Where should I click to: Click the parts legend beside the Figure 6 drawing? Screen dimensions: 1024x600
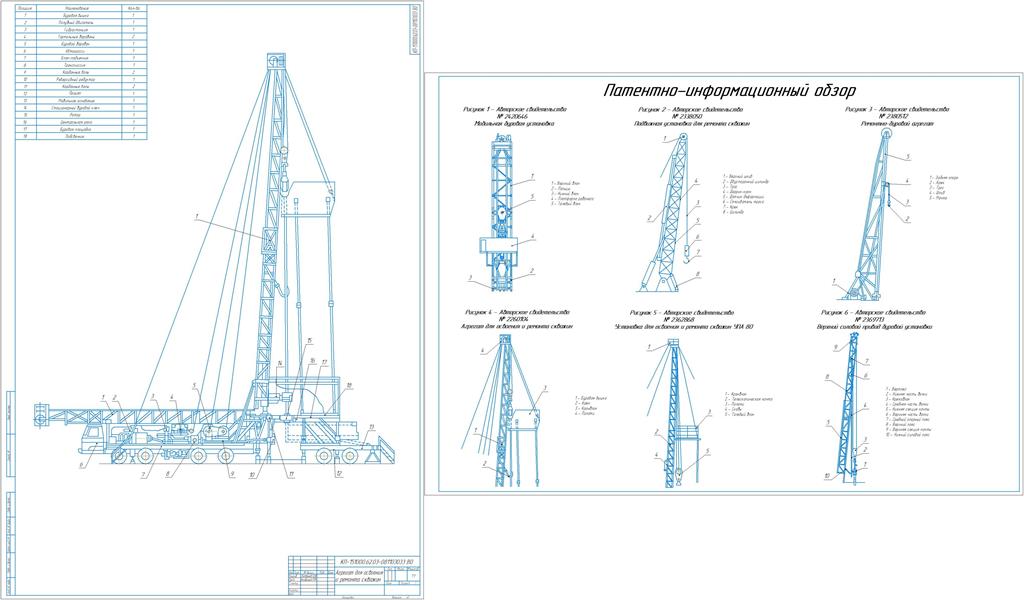point(908,411)
